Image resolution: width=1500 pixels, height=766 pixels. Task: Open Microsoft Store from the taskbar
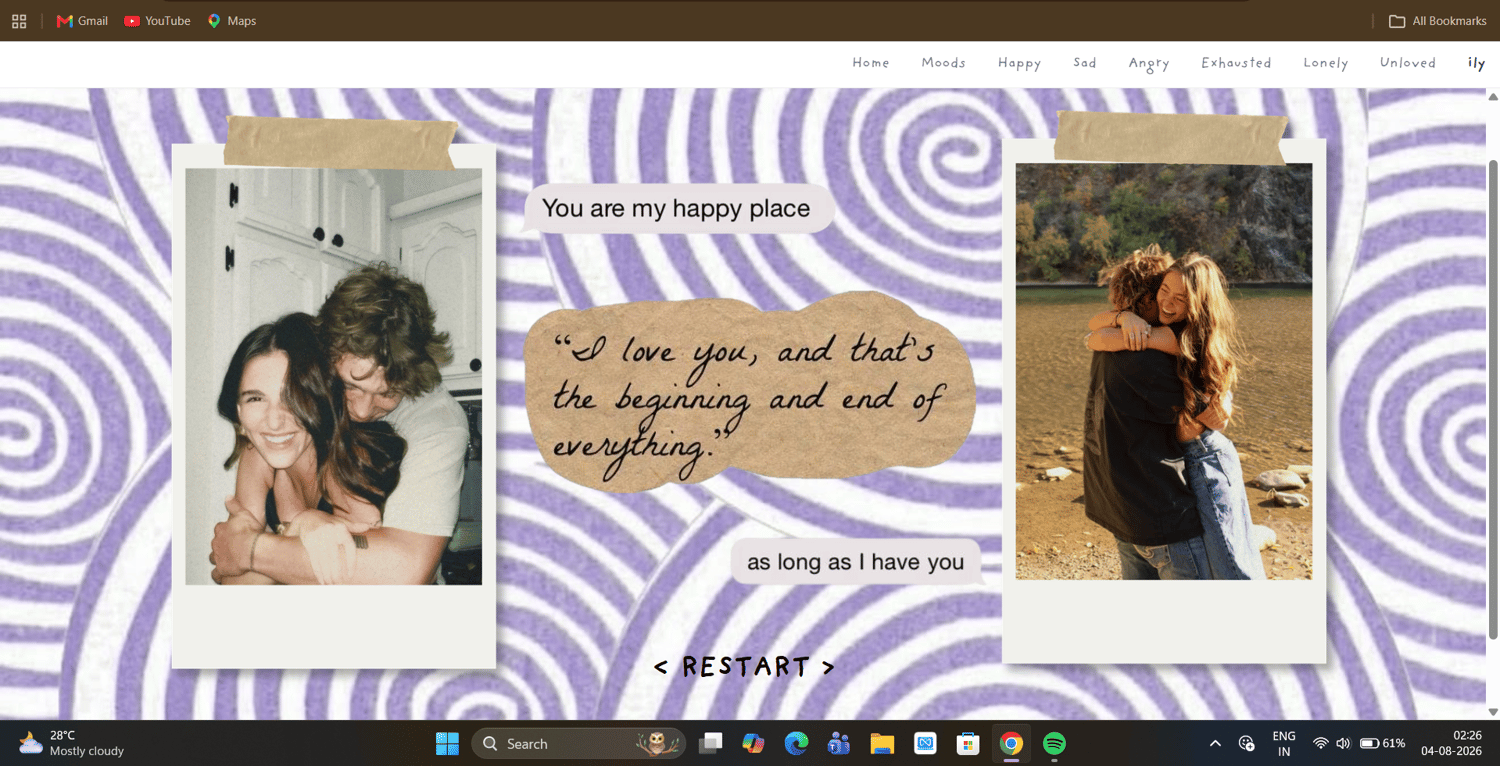point(968,743)
